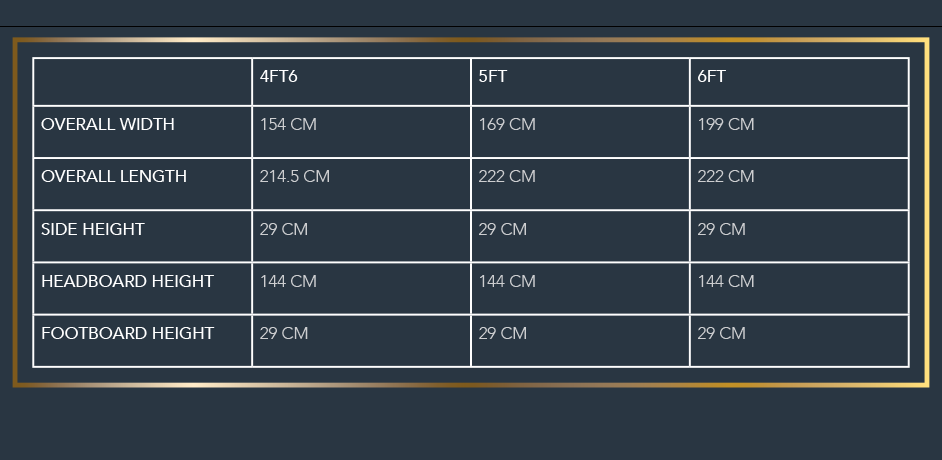
Task: Click the 6FT column header
Action: pos(711,76)
